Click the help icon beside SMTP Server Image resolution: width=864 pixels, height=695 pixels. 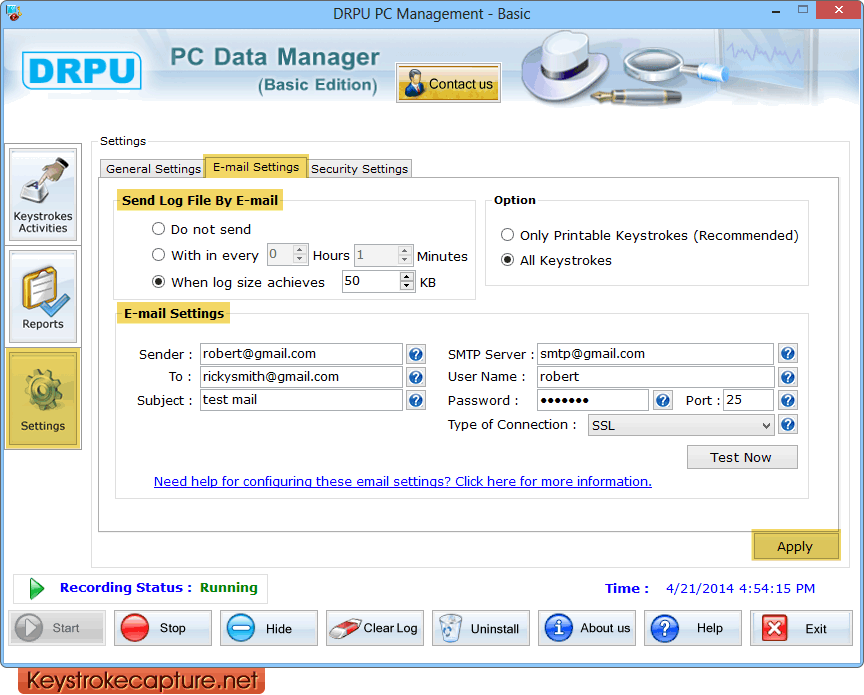pos(788,354)
